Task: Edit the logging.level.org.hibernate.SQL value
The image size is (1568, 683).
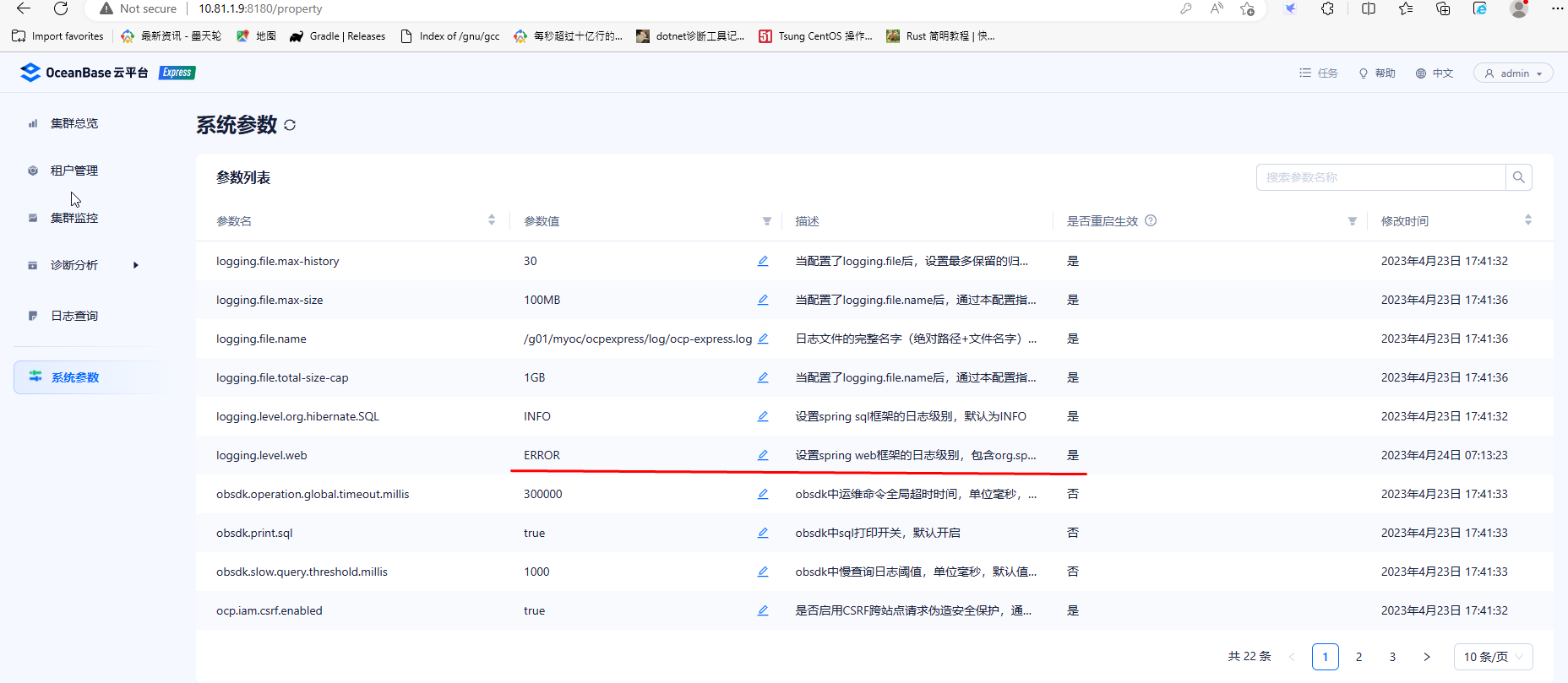Action: pos(763,416)
